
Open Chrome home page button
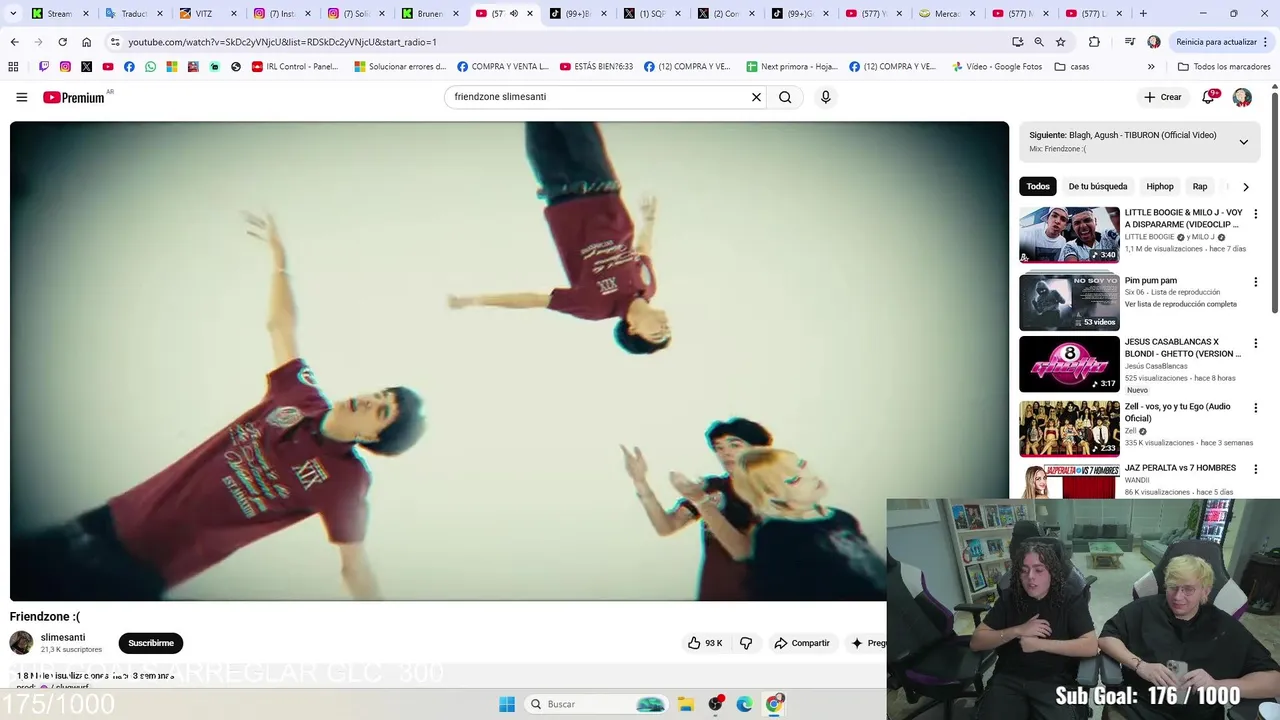(x=87, y=42)
